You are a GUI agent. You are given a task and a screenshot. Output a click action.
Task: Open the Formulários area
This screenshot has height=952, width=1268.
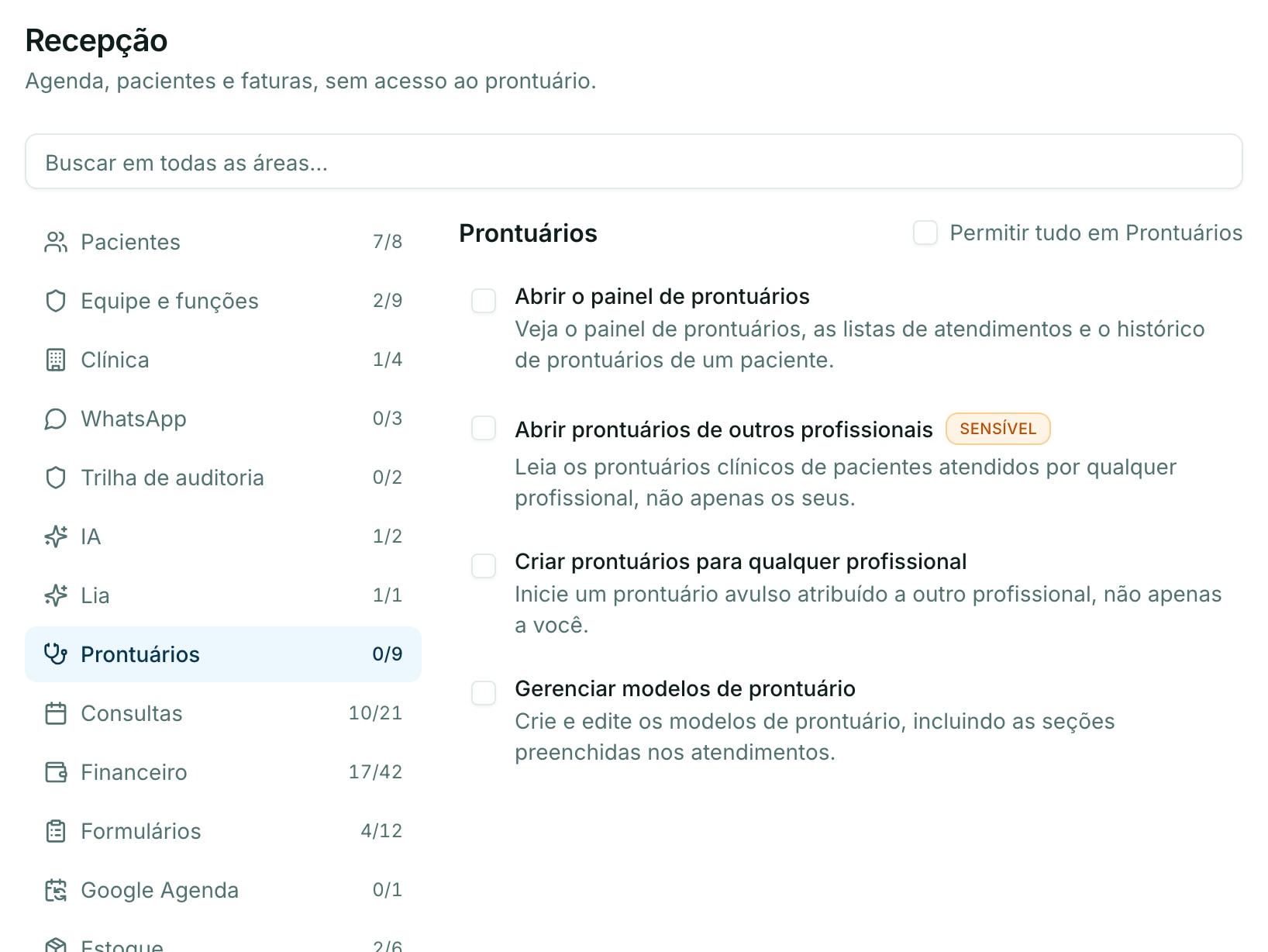pyautogui.click(x=223, y=831)
